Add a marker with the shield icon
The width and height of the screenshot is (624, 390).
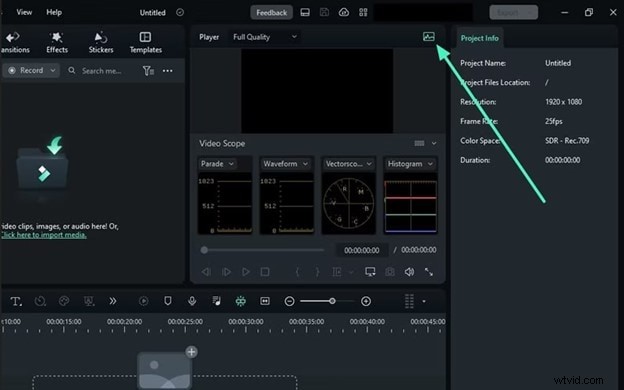168,301
